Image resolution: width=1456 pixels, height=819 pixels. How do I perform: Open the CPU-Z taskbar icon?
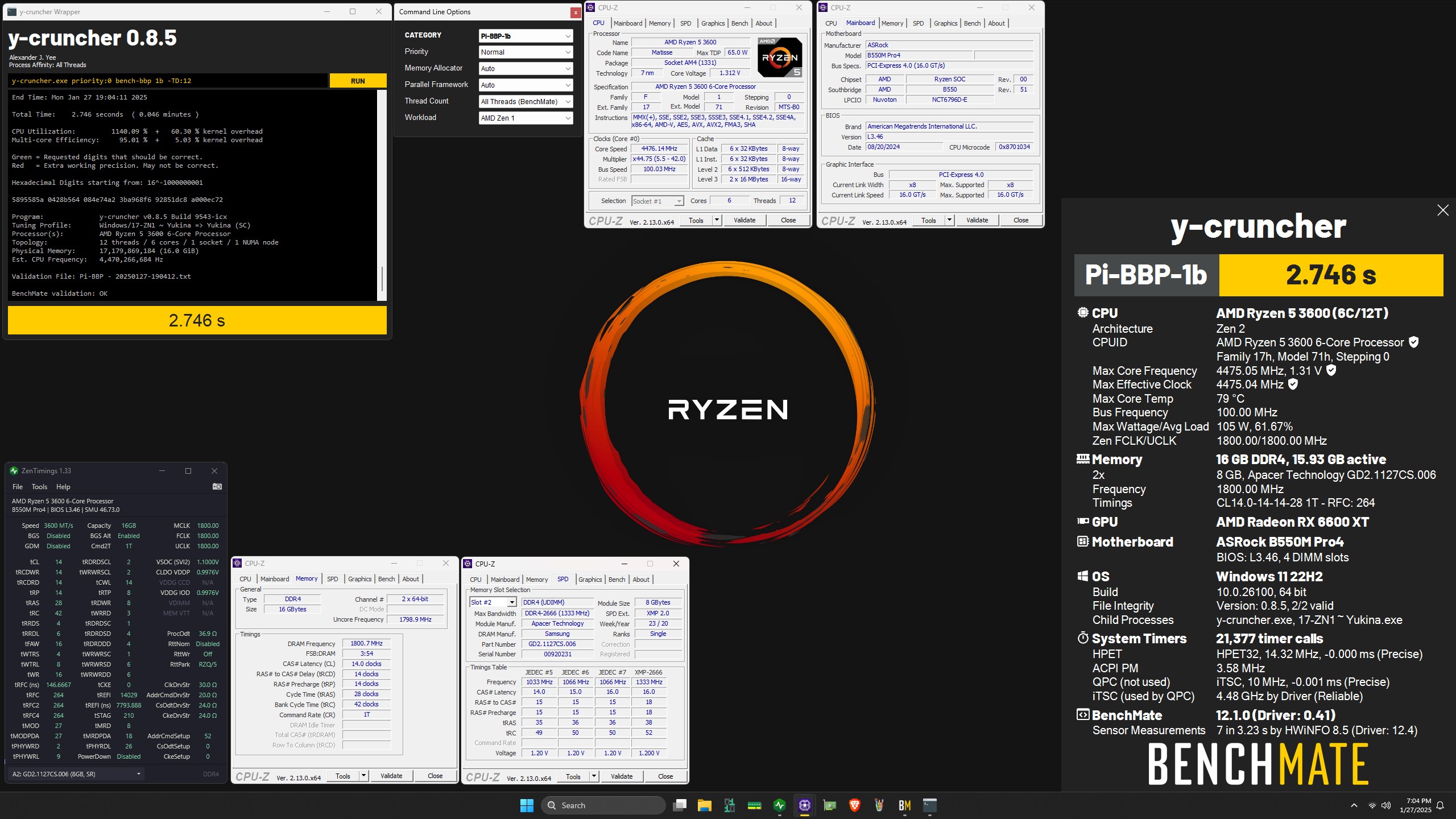click(805, 805)
